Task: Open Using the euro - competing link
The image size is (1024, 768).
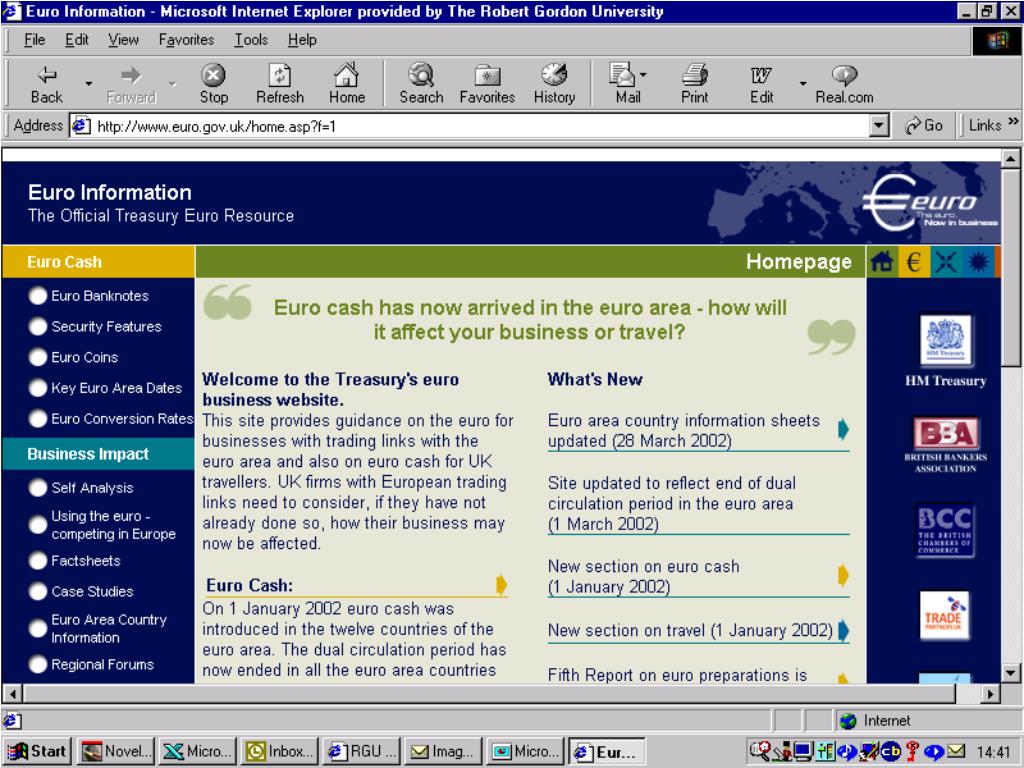Action: point(113,525)
